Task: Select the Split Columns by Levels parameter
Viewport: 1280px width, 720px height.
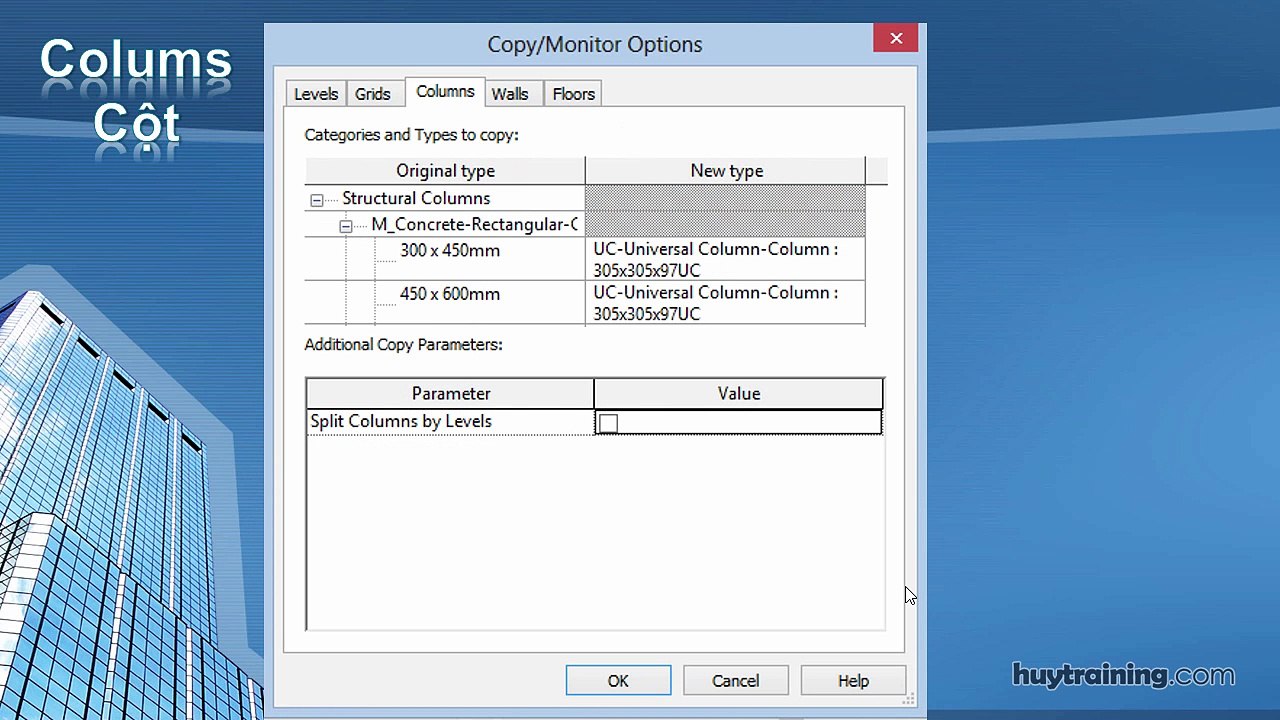Action: click(x=401, y=421)
